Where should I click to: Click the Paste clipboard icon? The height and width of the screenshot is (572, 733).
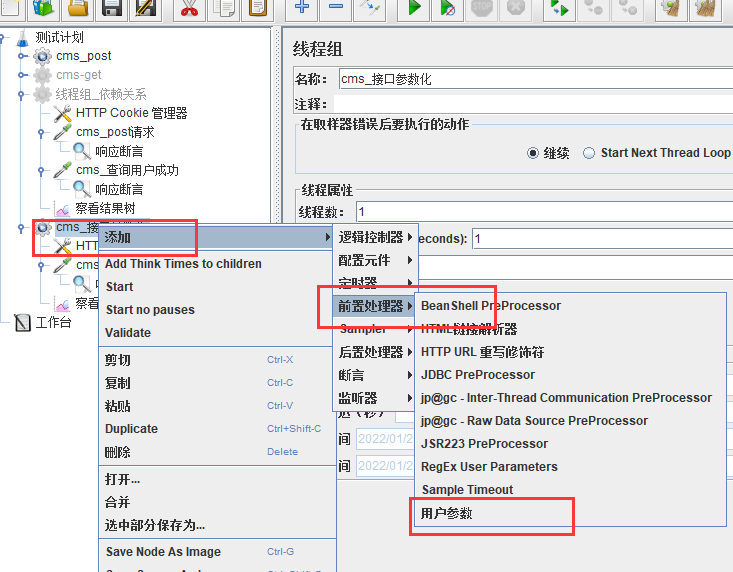point(258,8)
